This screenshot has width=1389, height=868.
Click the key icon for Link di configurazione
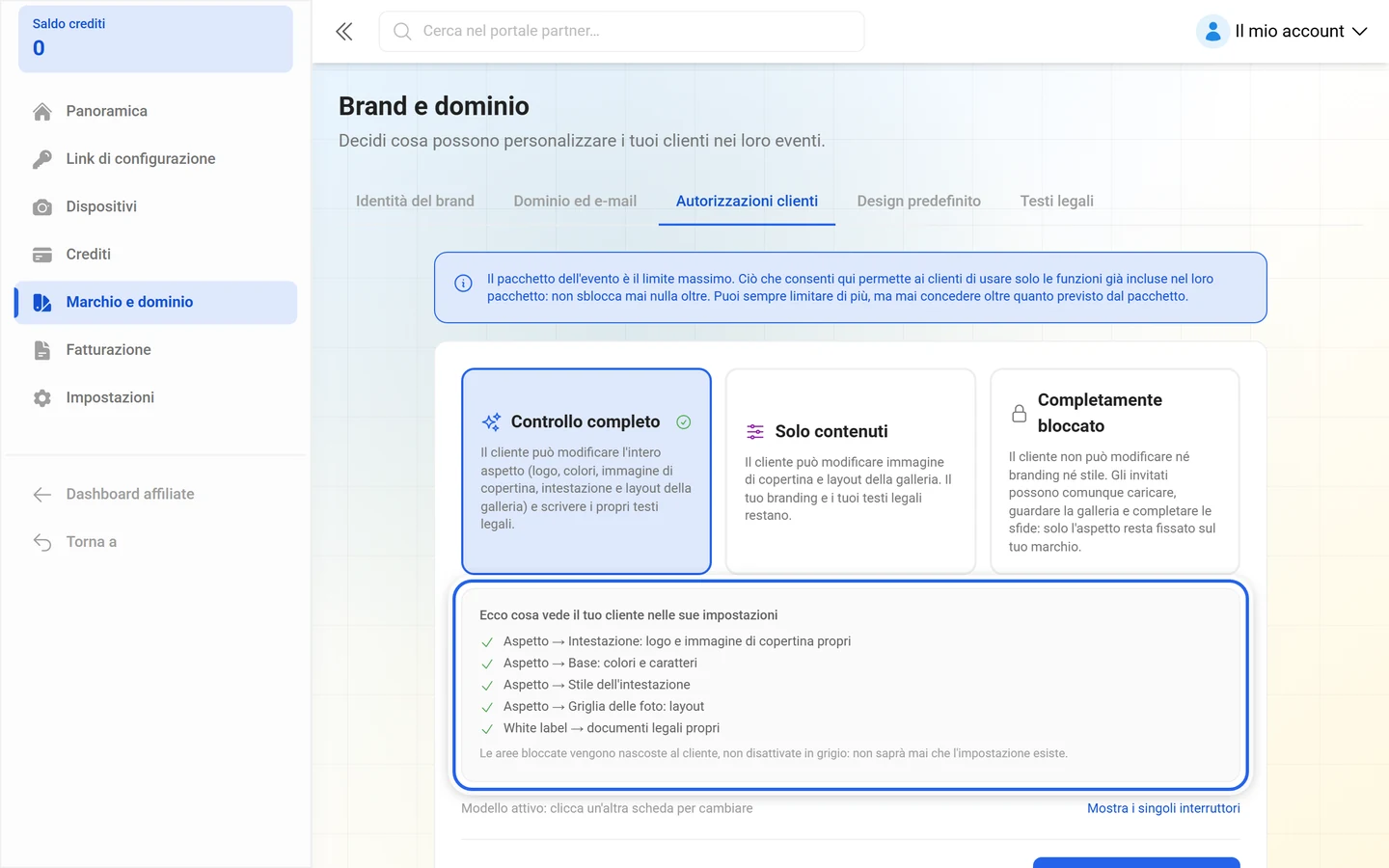click(42, 159)
